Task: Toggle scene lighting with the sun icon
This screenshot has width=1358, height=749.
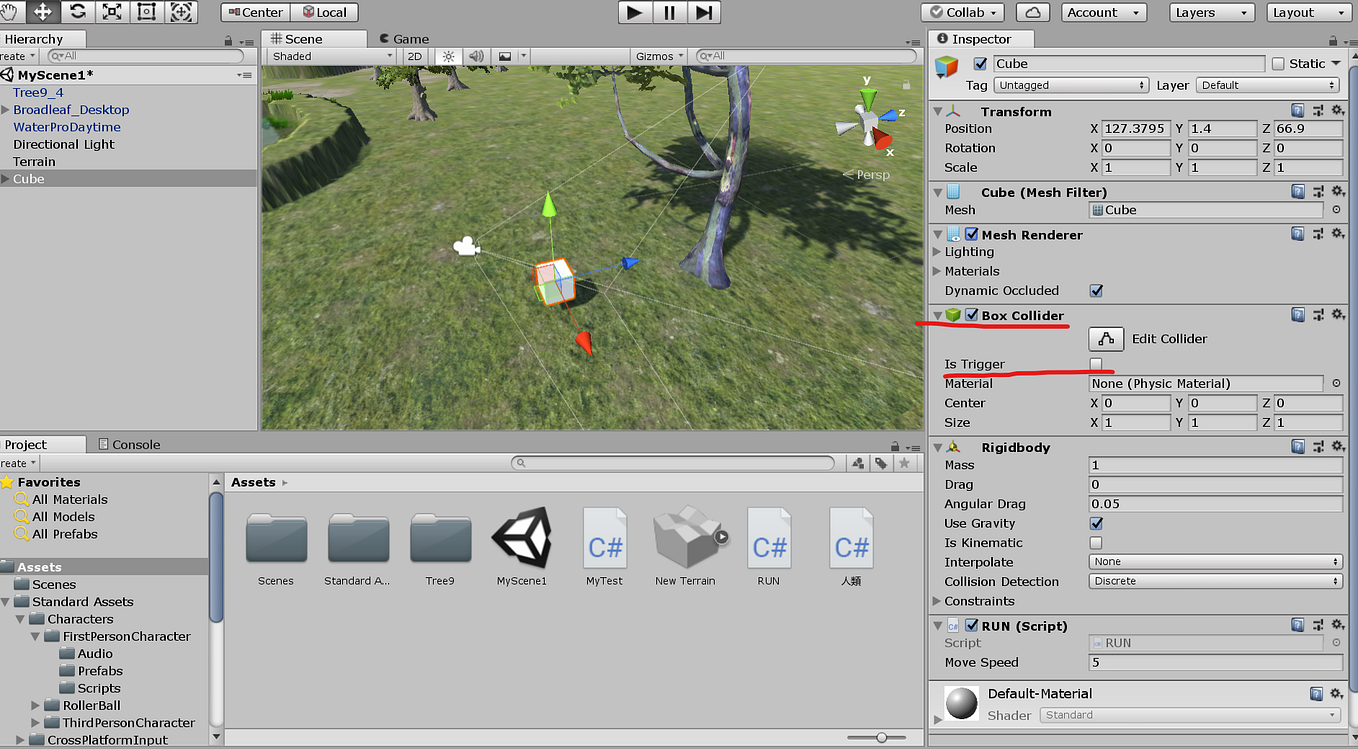Action: 447,56
